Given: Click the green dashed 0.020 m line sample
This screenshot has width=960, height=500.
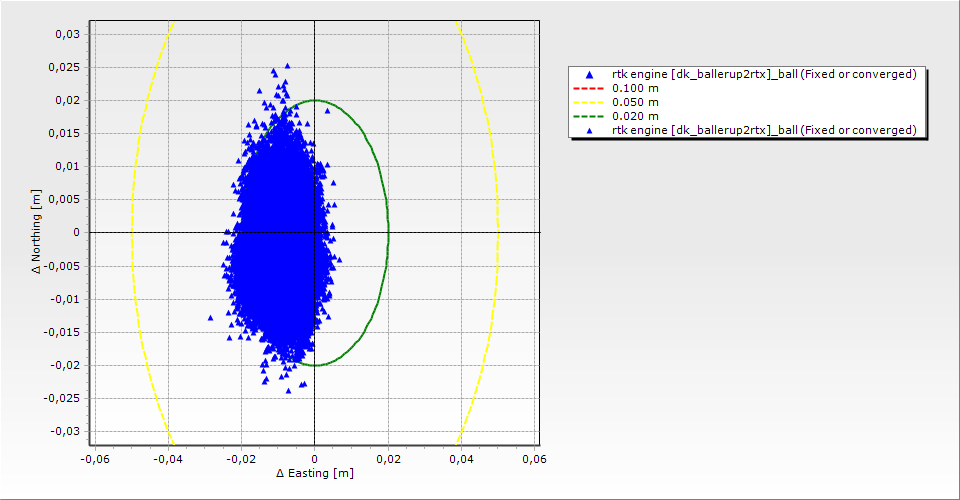Looking at the screenshot, I should 588,116.
